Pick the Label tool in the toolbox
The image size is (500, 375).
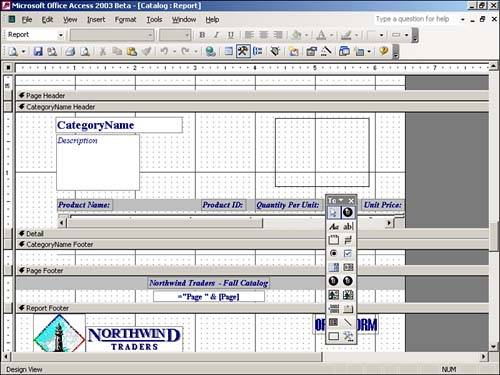333,226
